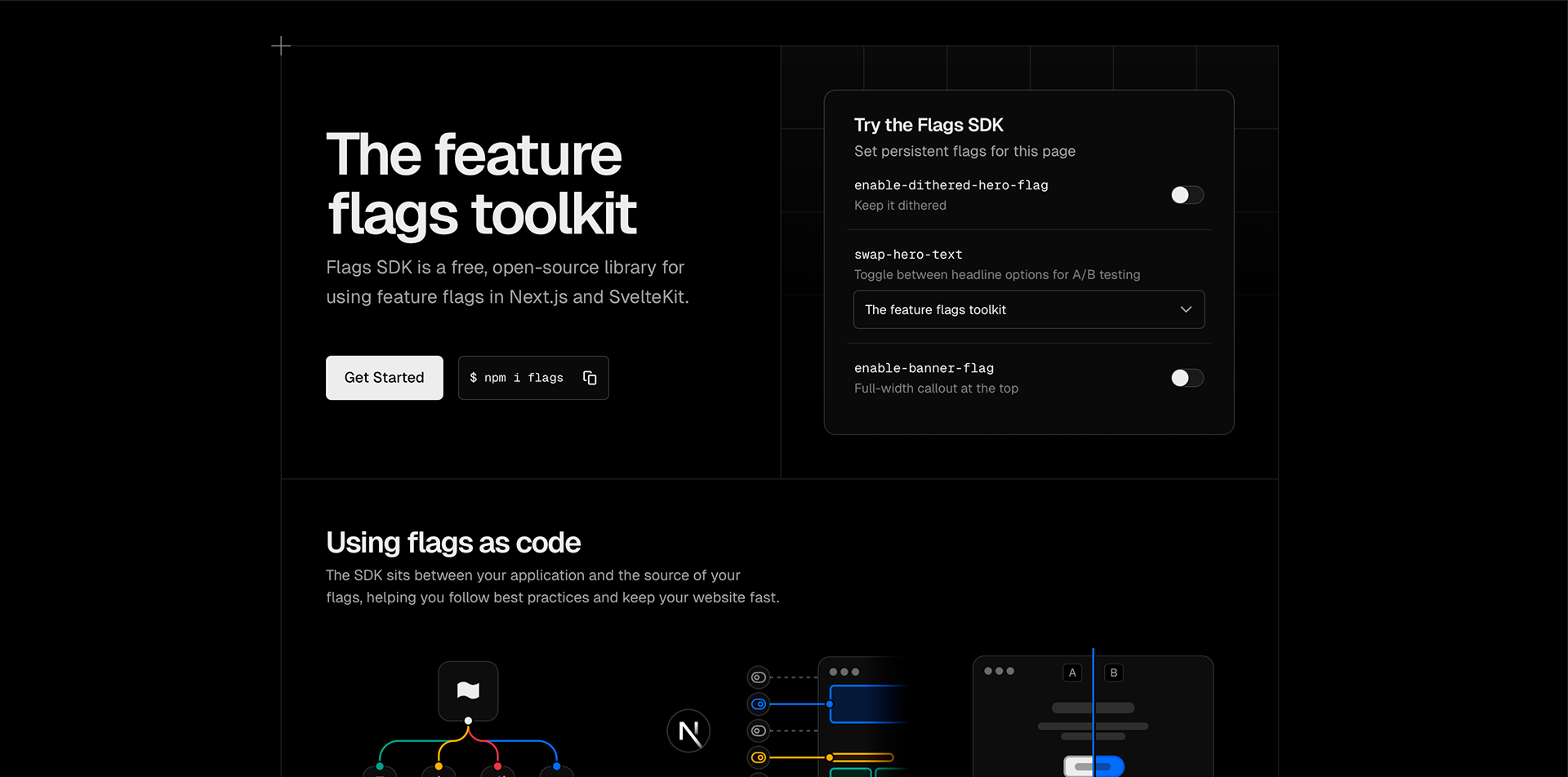
Task: Click 'Full-width callout at the top' text
Action: (936, 388)
